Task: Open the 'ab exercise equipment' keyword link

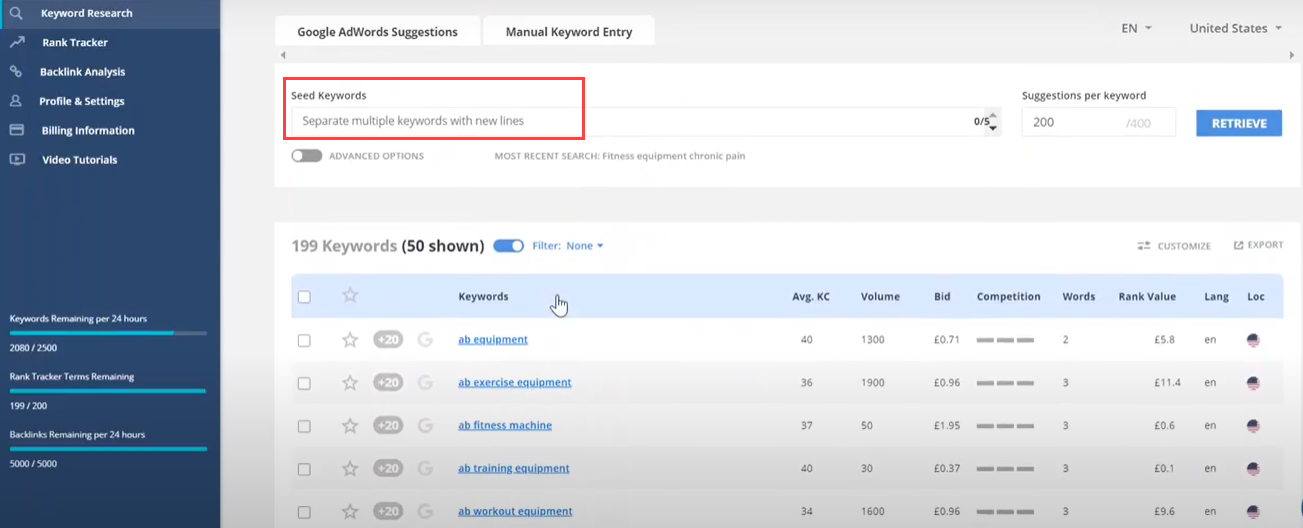Action: click(515, 383)
